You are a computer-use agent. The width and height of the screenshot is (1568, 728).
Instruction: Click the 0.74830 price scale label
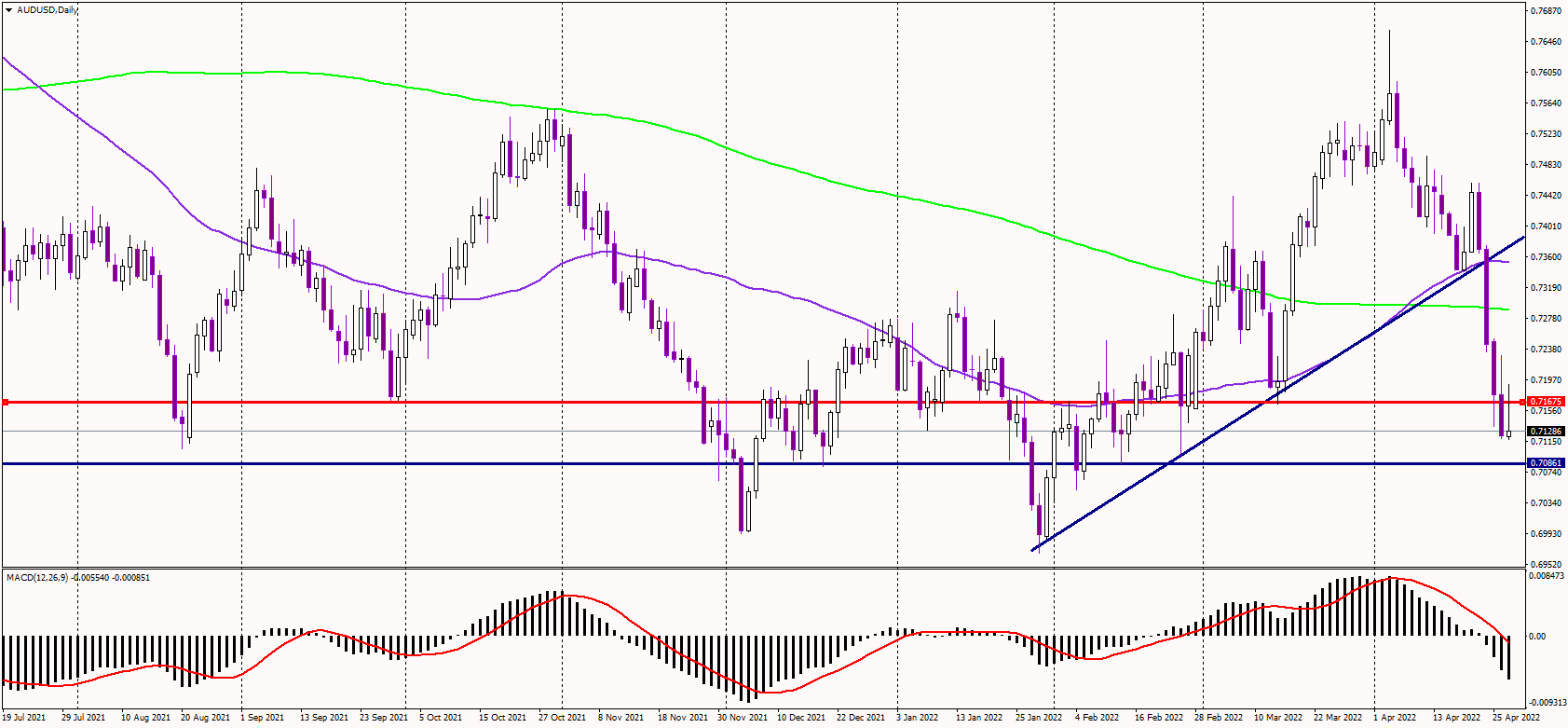pos(1547,165)
